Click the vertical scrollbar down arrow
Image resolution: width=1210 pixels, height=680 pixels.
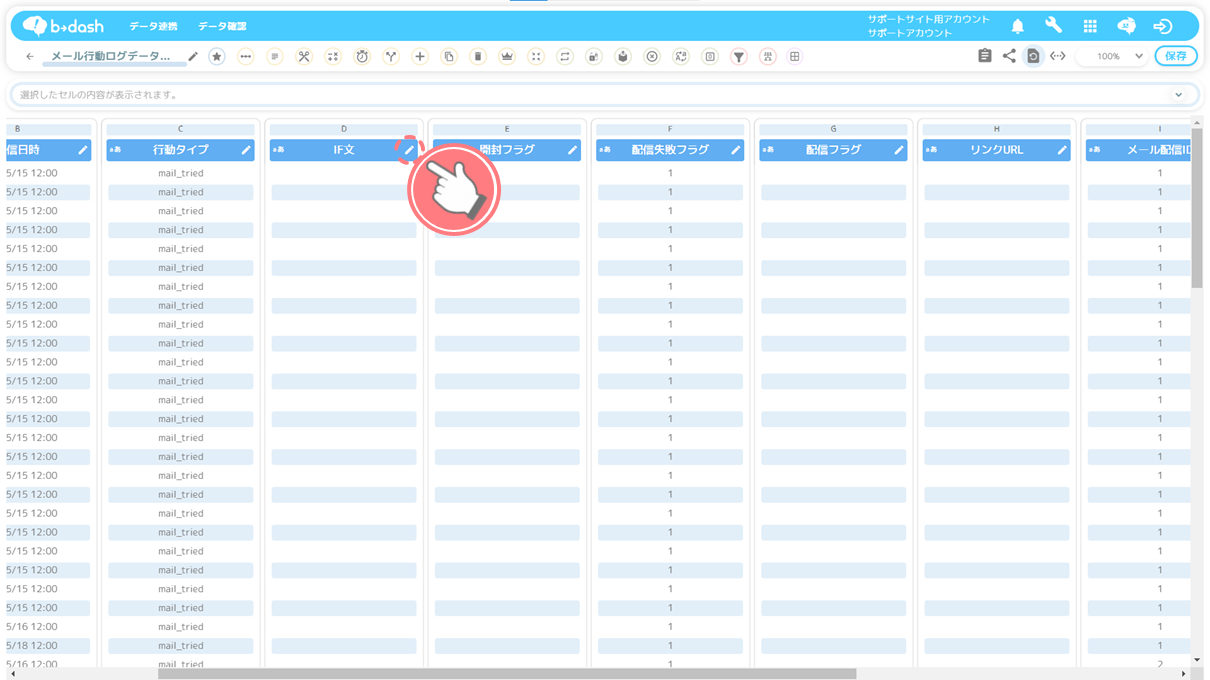1197,660
